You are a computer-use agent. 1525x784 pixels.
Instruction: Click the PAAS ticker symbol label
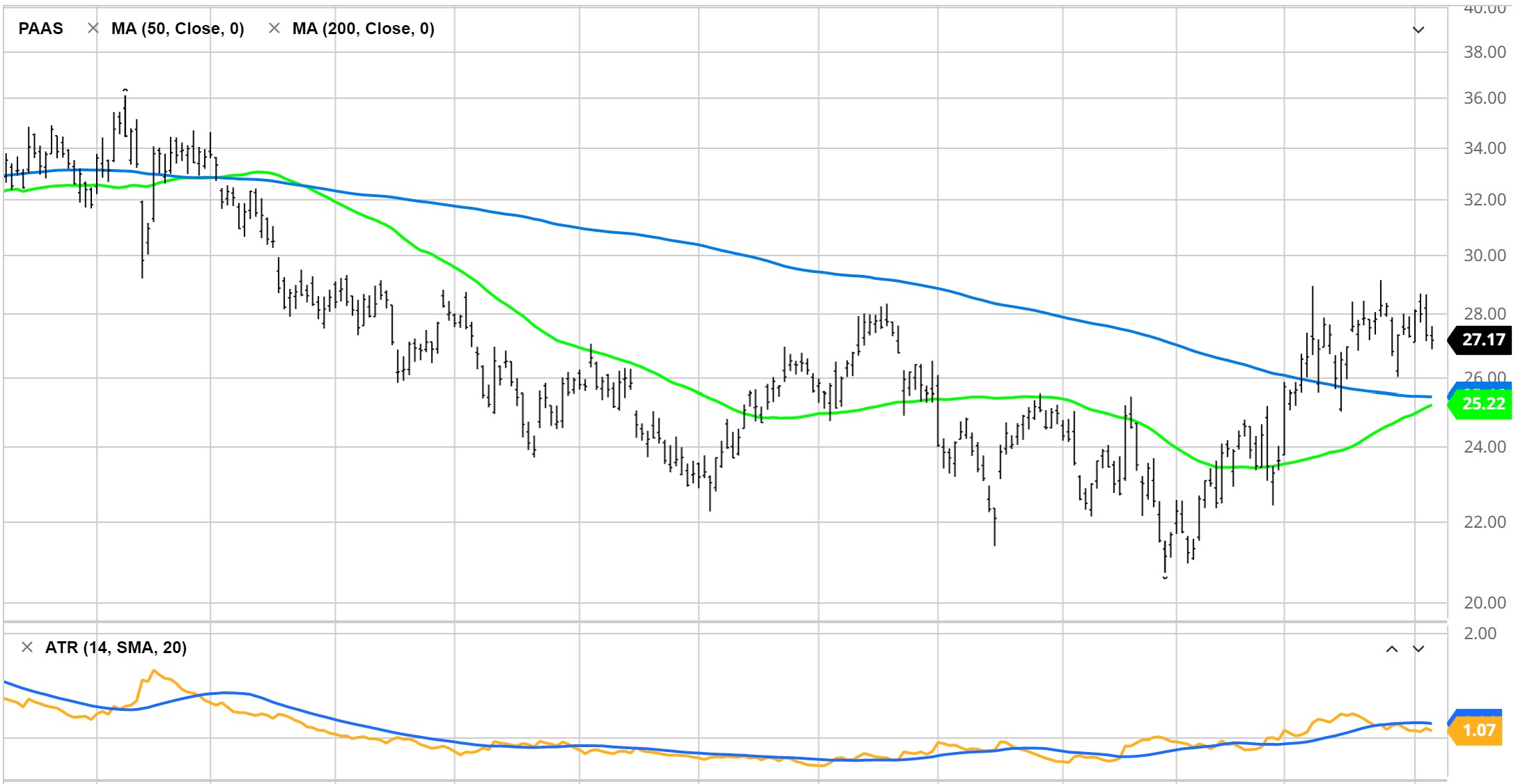pos(40,29)
